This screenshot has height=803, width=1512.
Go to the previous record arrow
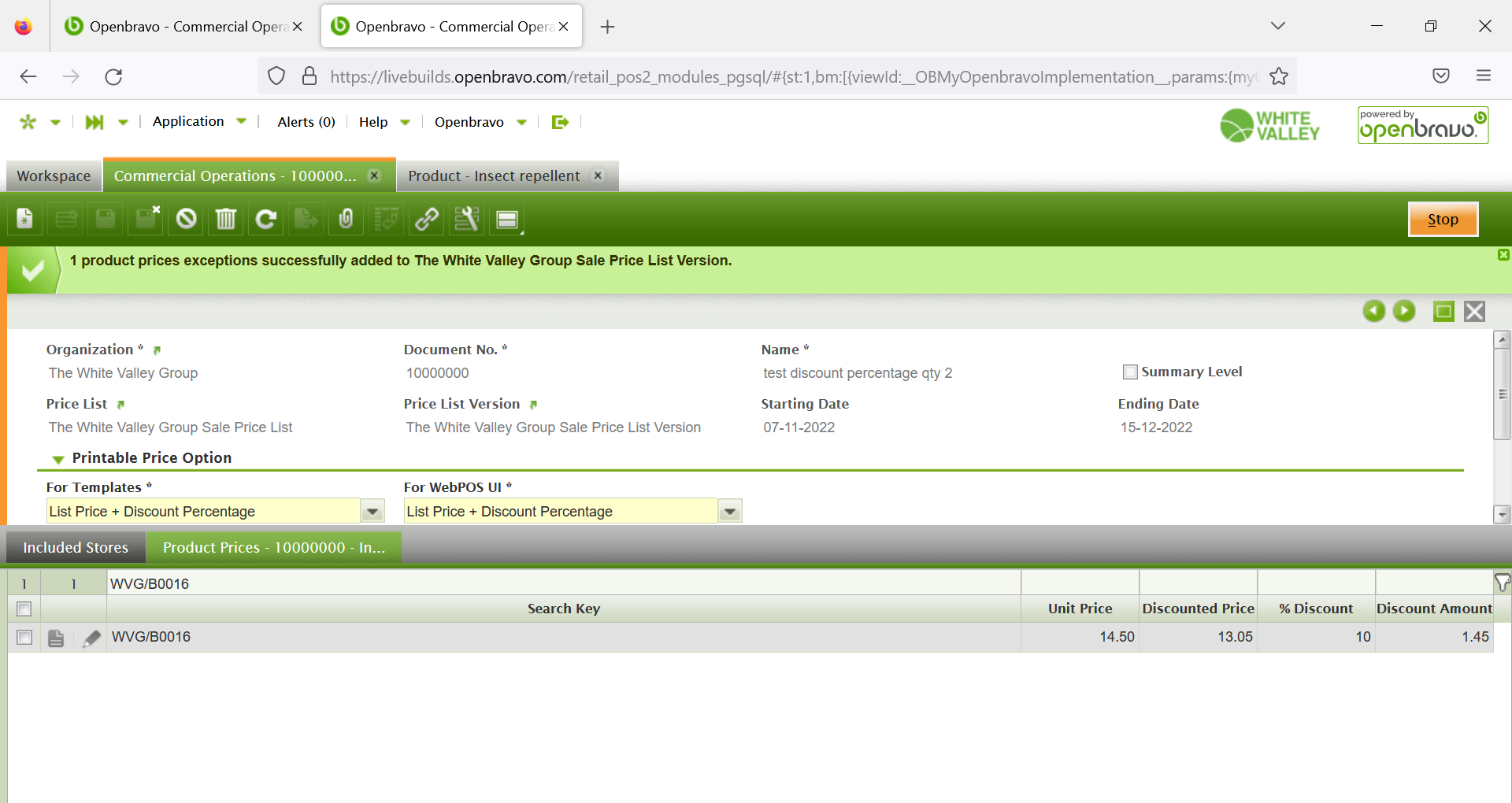tap(1374, 311)
